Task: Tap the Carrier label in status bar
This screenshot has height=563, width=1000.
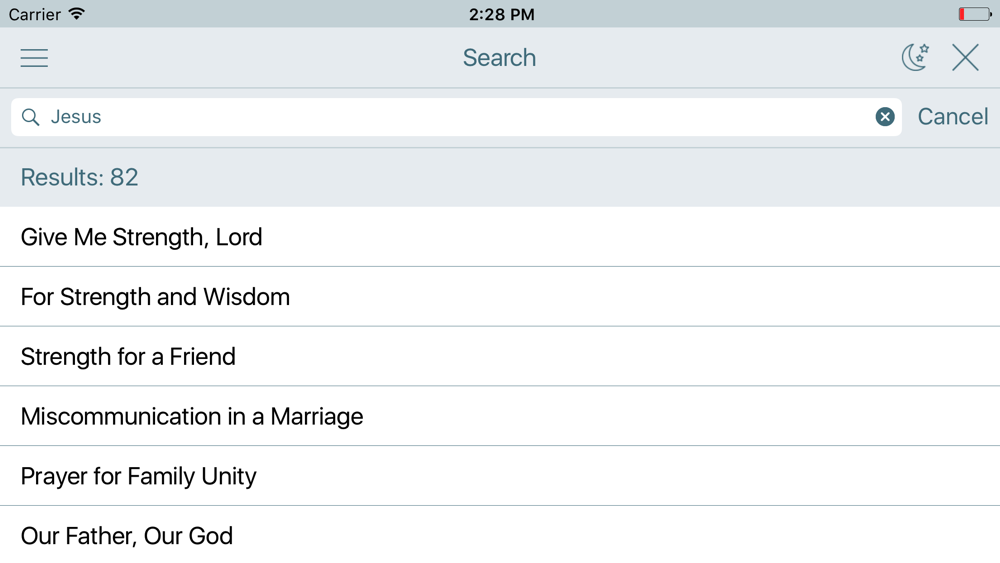Action: (34, 14)
